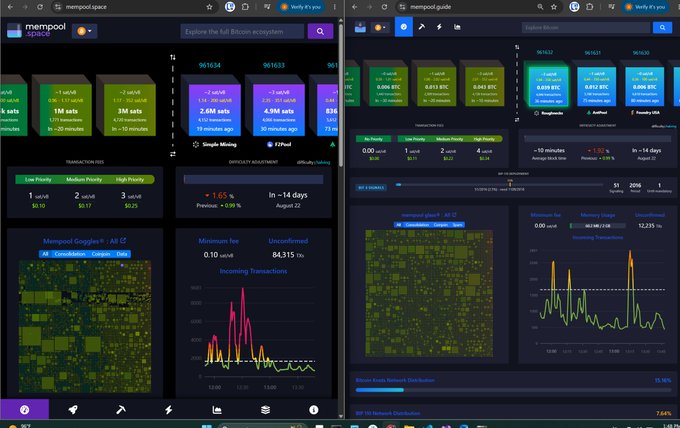
Task: Open block 961634 link in mempool.space
Action: [x=209, y=65]
